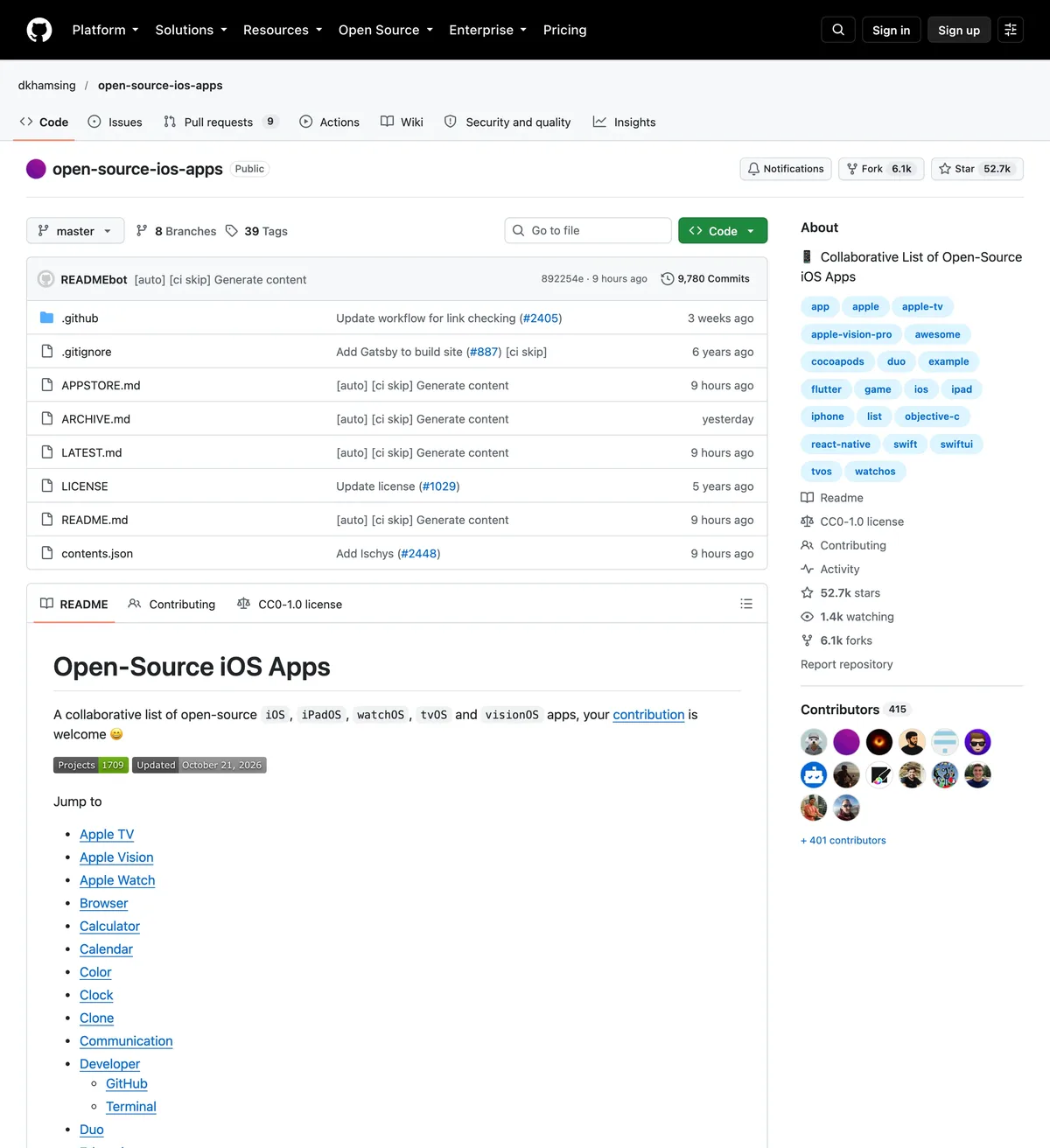
Task: Click the apple-vision-pro topic tag
Action: click(851, 334)
